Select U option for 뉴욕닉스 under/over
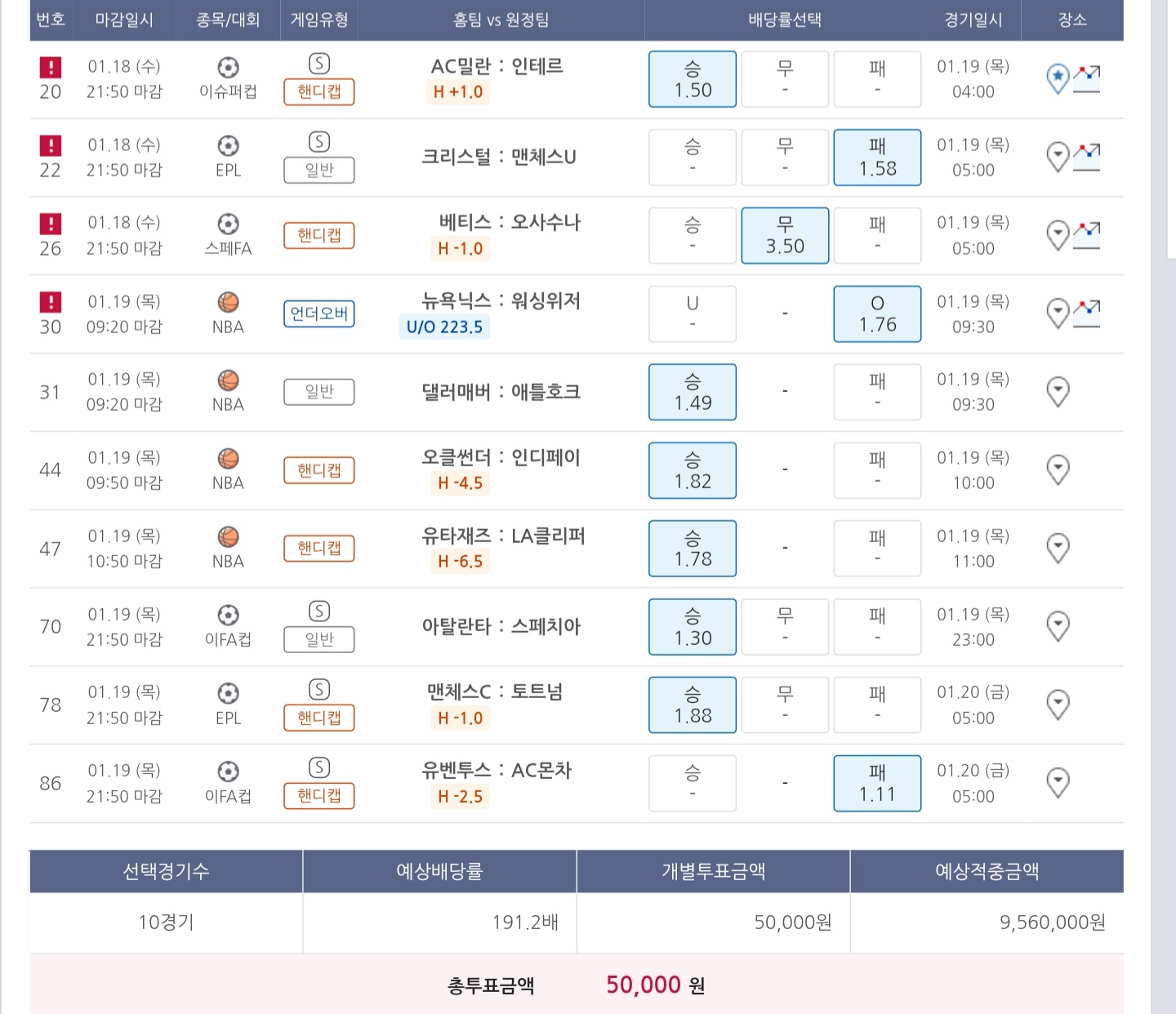This screenshot has width=1176, height=1014. (x=693, y=314)
